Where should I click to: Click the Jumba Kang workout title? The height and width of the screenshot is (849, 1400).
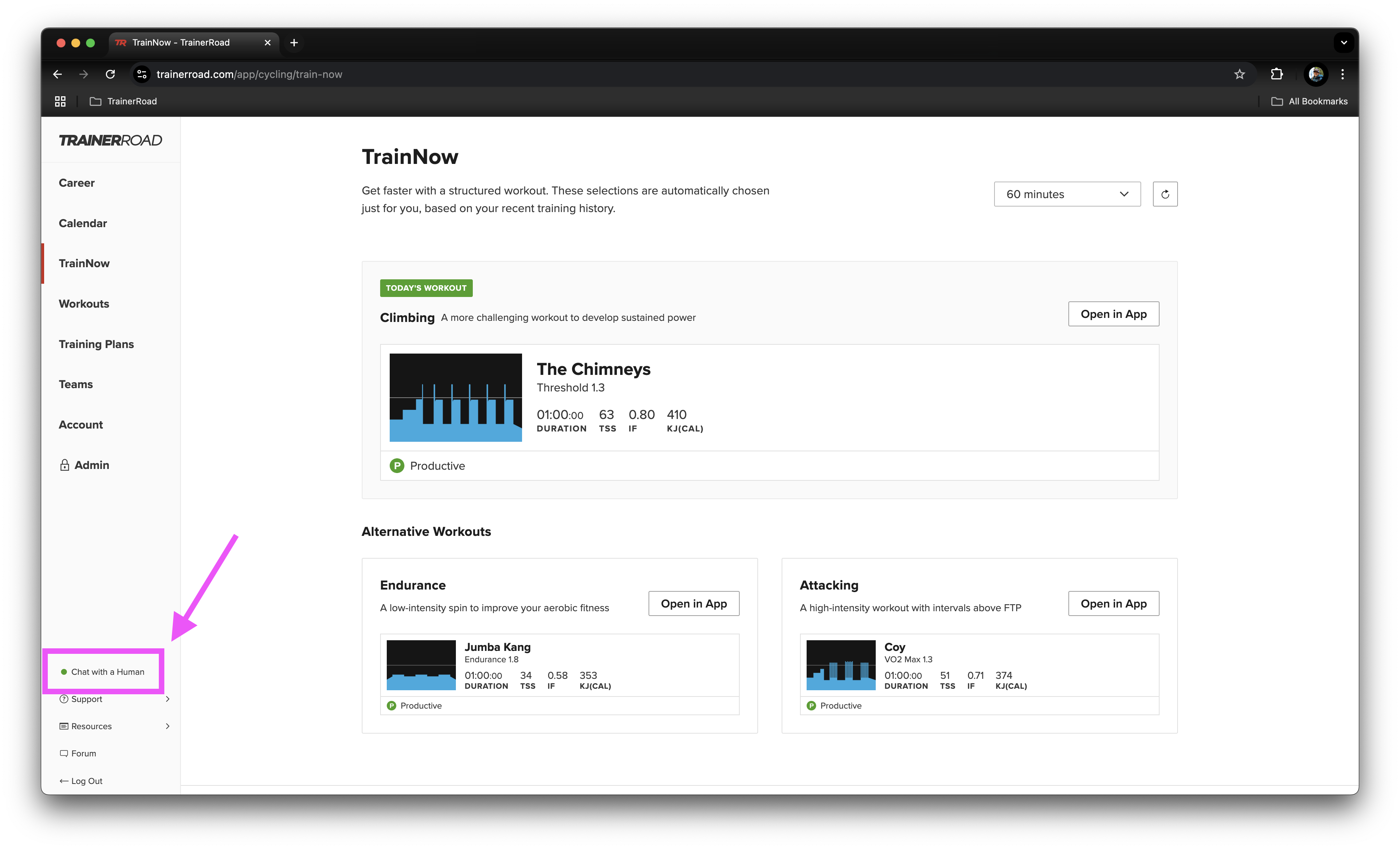pos(497,647)
